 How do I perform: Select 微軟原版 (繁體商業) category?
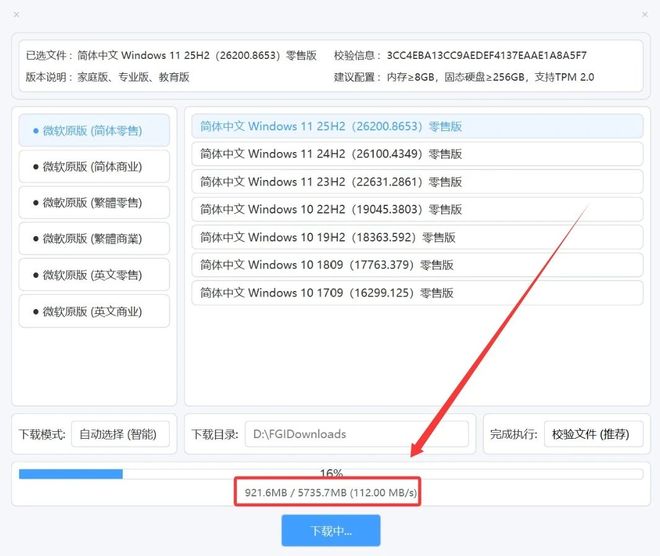94,239
